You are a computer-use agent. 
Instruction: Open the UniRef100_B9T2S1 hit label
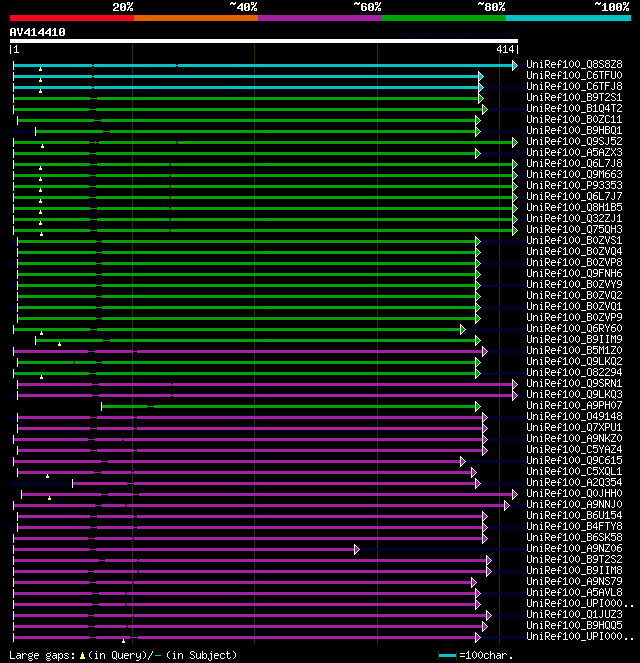[x=574, y=97]
